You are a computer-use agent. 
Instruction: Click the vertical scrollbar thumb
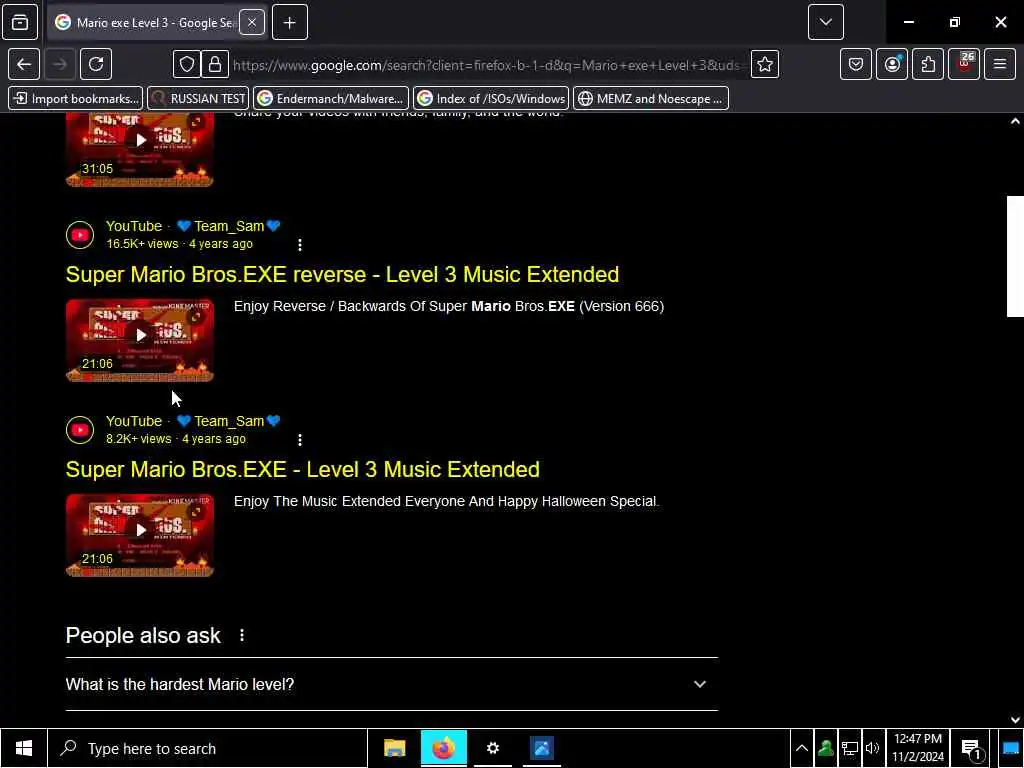1015,256
